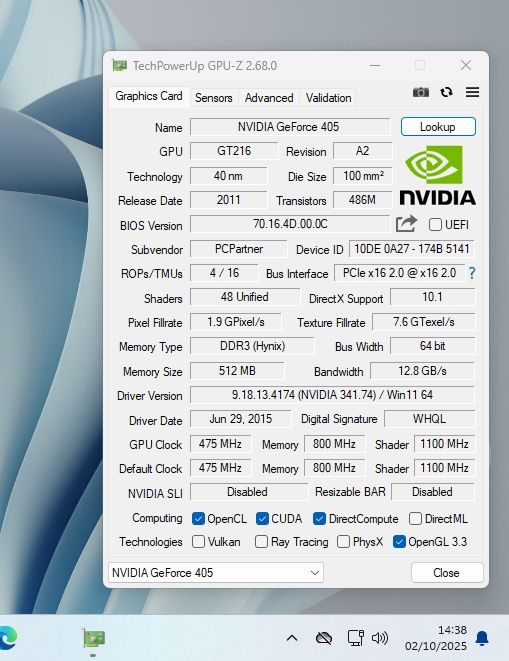Click the BIOS Version field 70.16.4D.00.0C
509x661 pixels.
click(x=290, y=224)
